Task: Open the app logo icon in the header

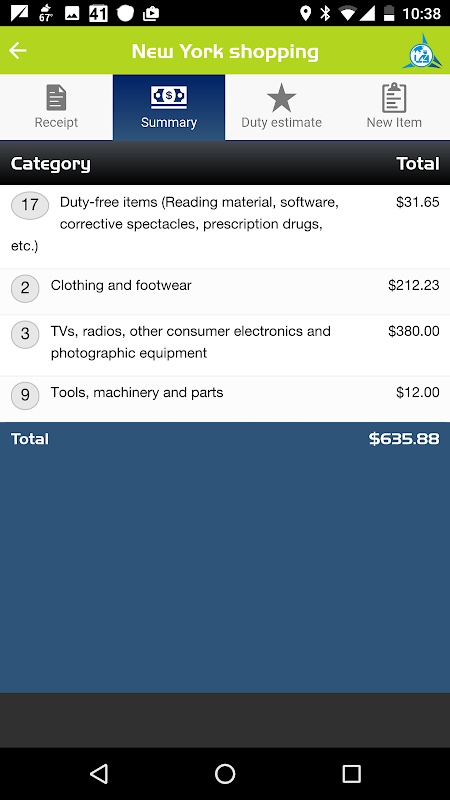Action: [x=422, y=51]
